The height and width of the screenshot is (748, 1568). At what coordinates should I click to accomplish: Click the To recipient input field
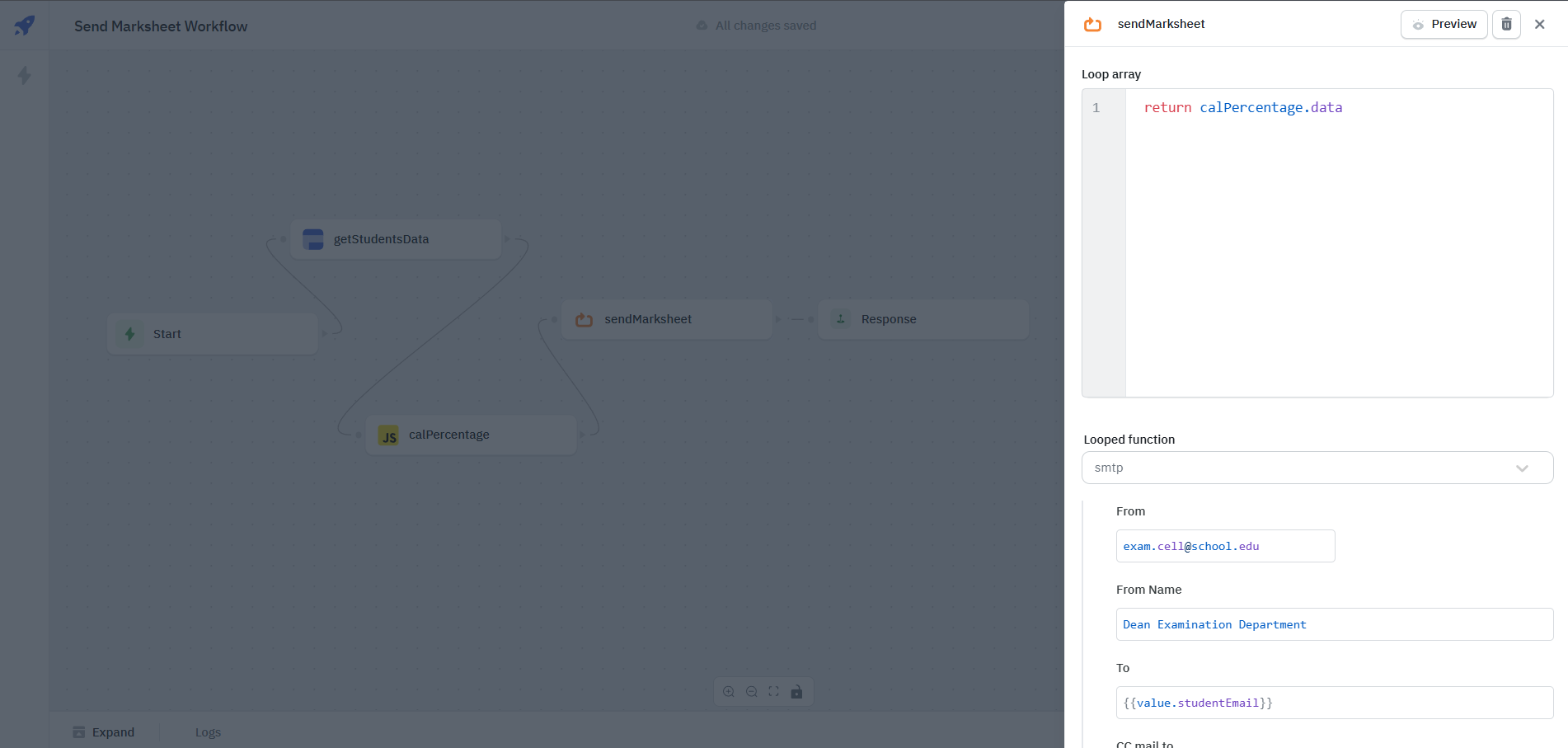pos(1334,703)
